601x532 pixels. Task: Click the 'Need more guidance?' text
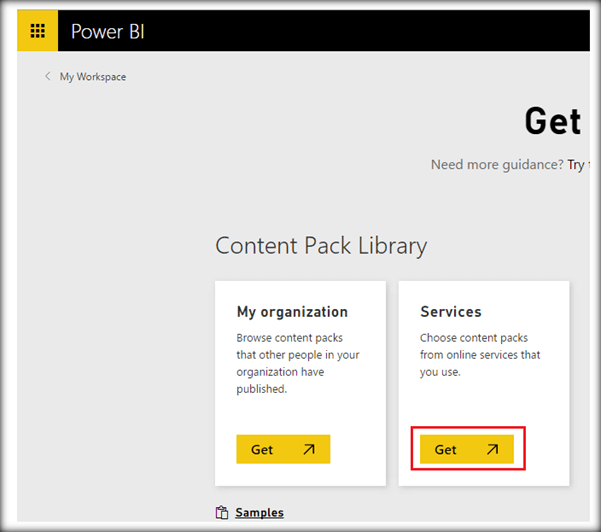[497, 165]
